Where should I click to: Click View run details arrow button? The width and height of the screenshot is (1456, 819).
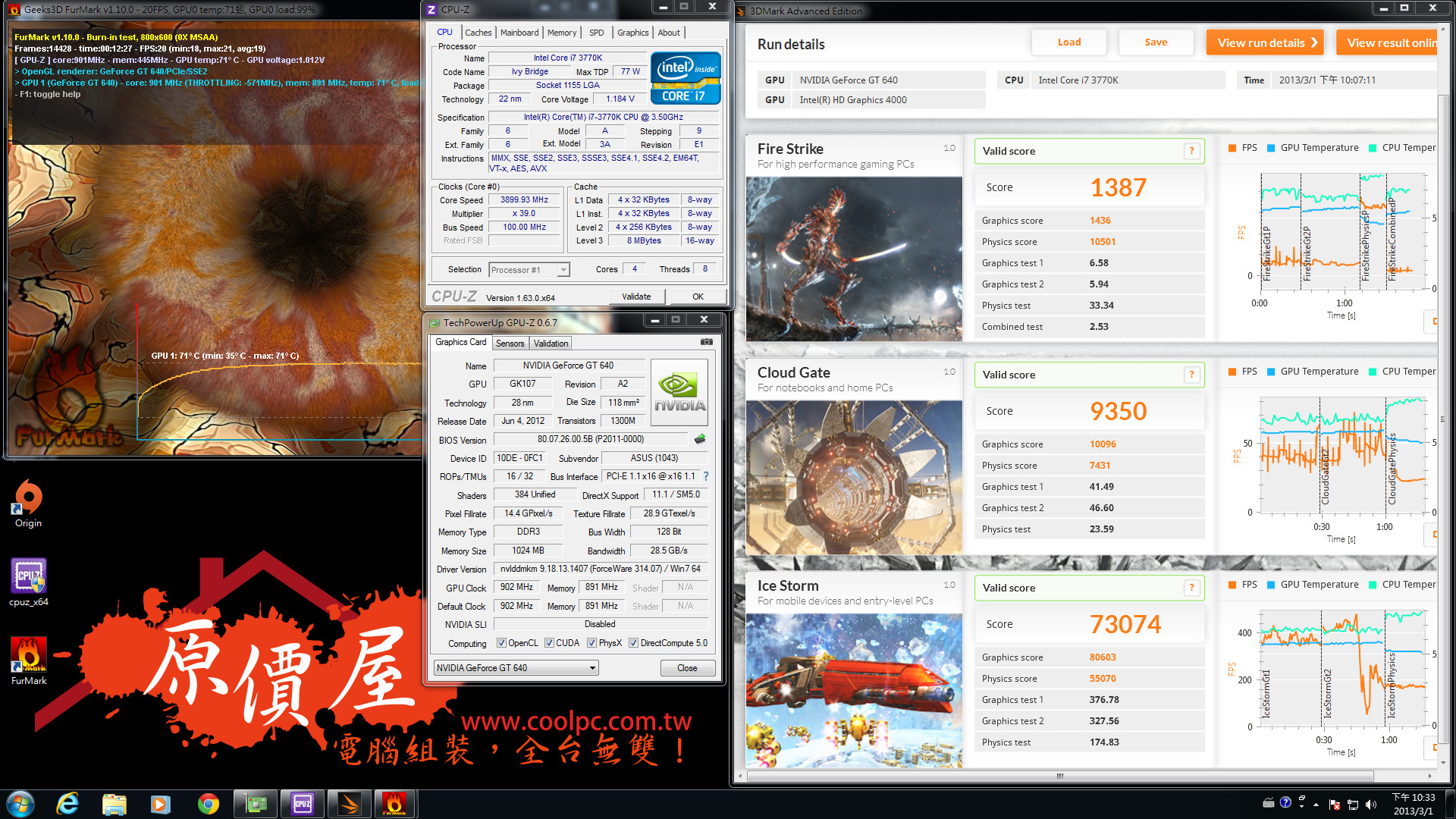pyautogui.click(x=1265, y=42)
